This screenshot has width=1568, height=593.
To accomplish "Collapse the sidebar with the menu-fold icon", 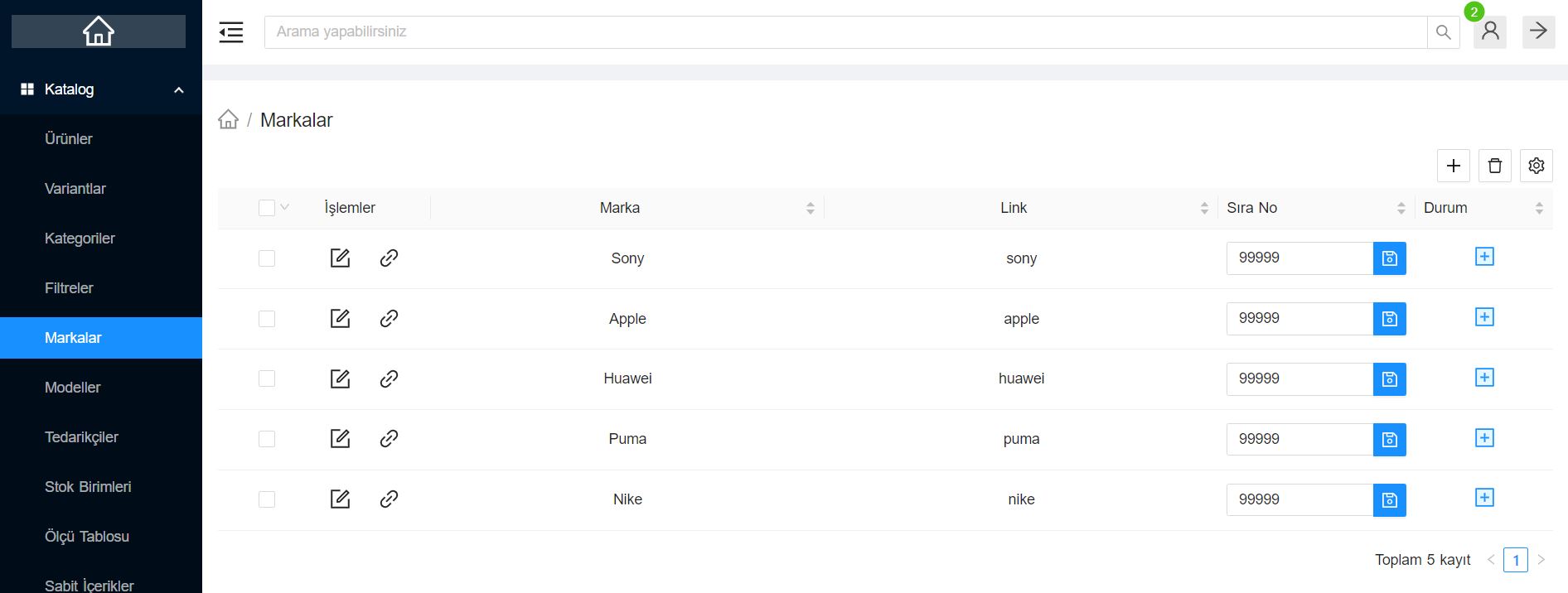I will click(x=231, y=32).
